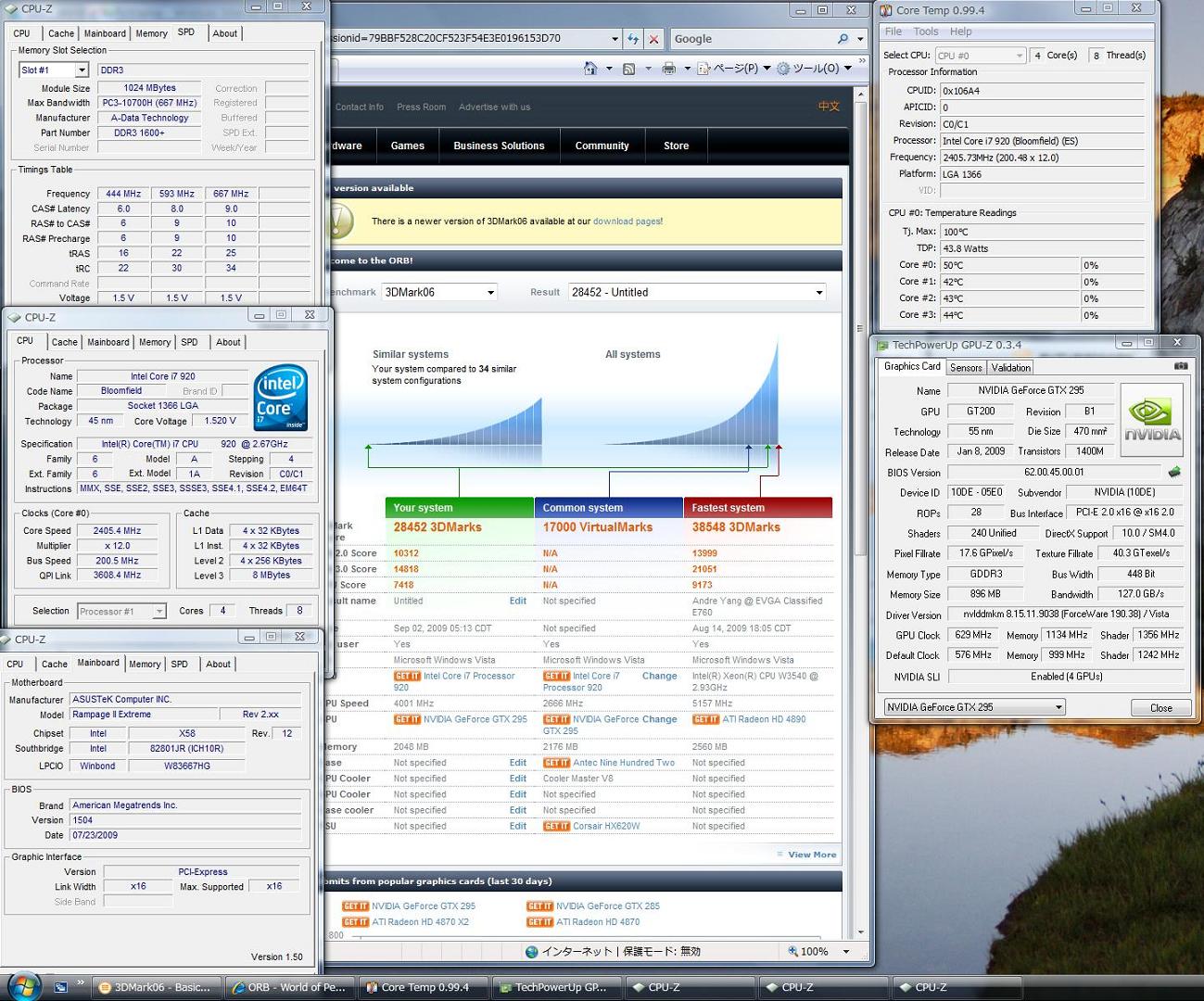The width and height of the screenshot is (1204, 1001).
Task: Switch to the Sensors tab in GPU-Z
Action: (x=966, y=368)
